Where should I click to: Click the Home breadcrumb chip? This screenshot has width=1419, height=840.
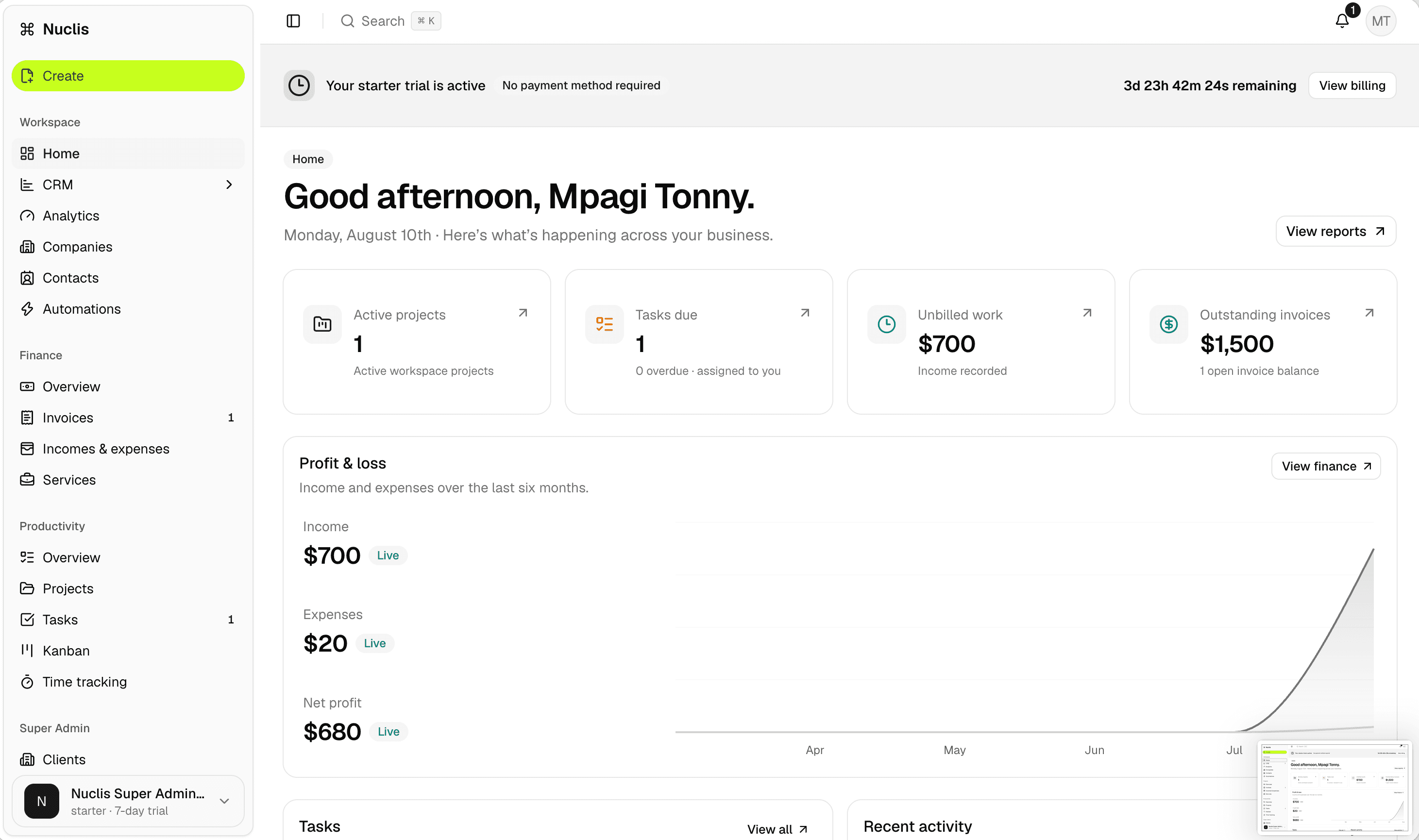point(308,159)
